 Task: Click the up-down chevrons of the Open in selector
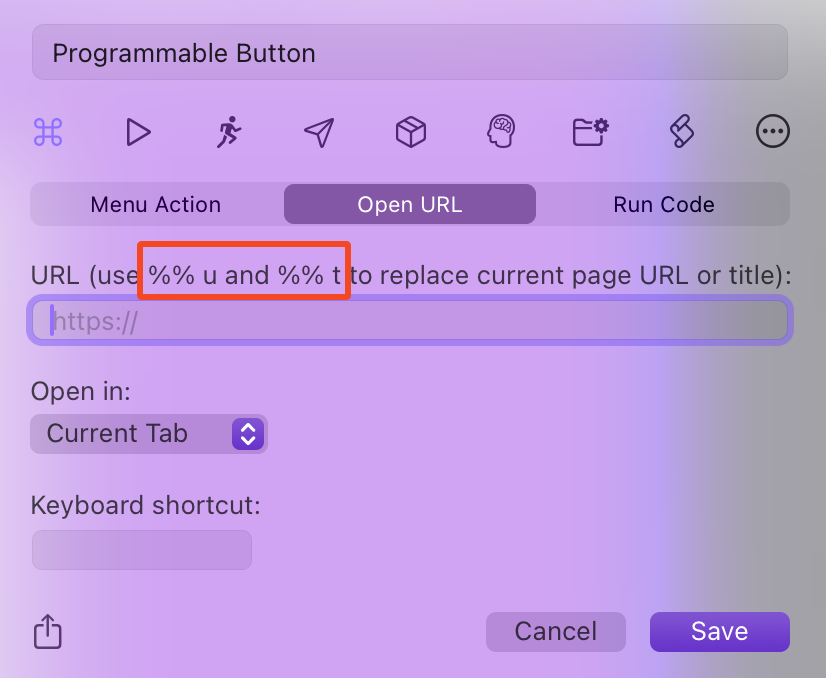247,434
